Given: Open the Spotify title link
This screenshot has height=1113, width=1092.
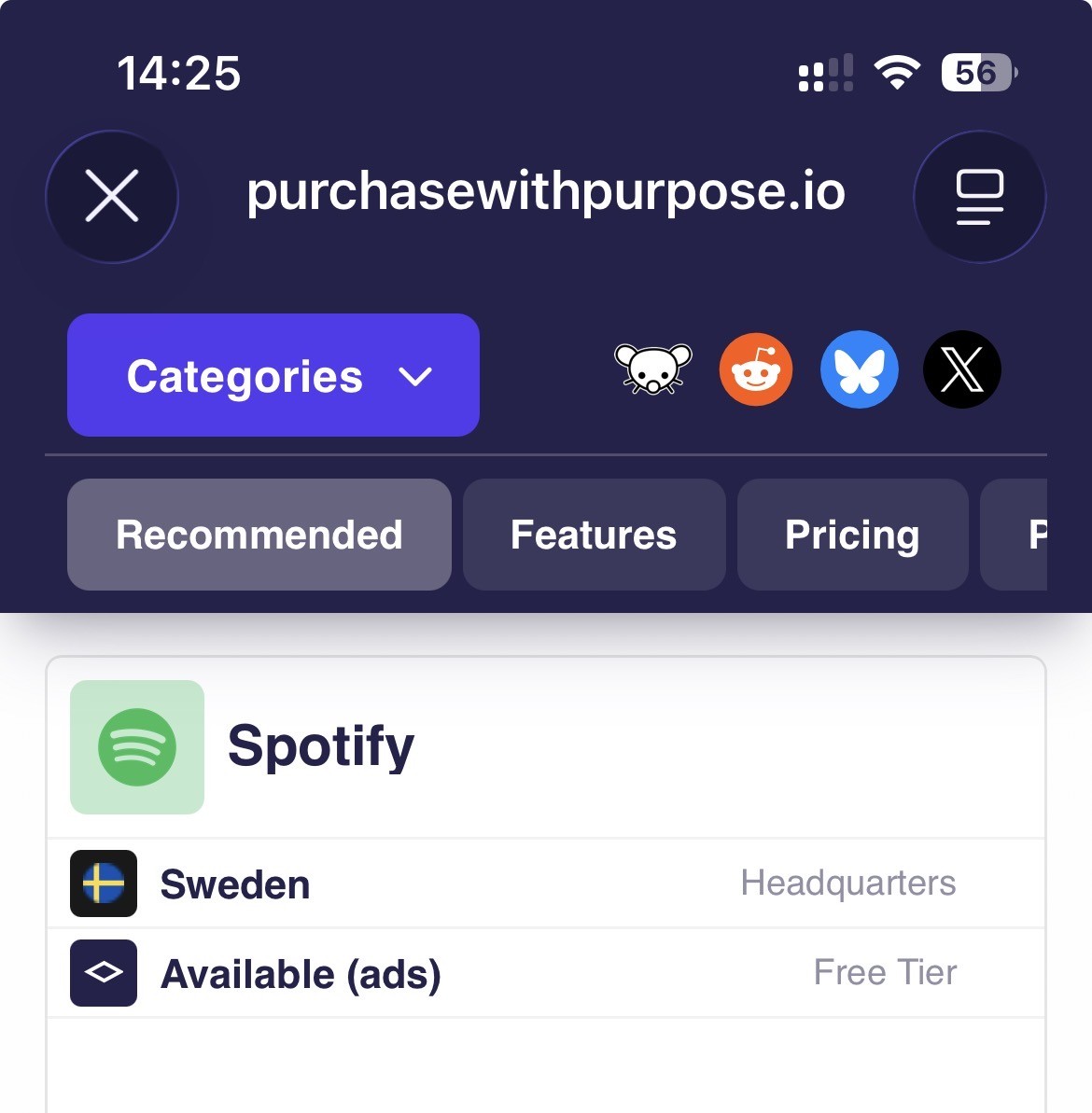Looking at the screenshot, I should pos(321,746).
